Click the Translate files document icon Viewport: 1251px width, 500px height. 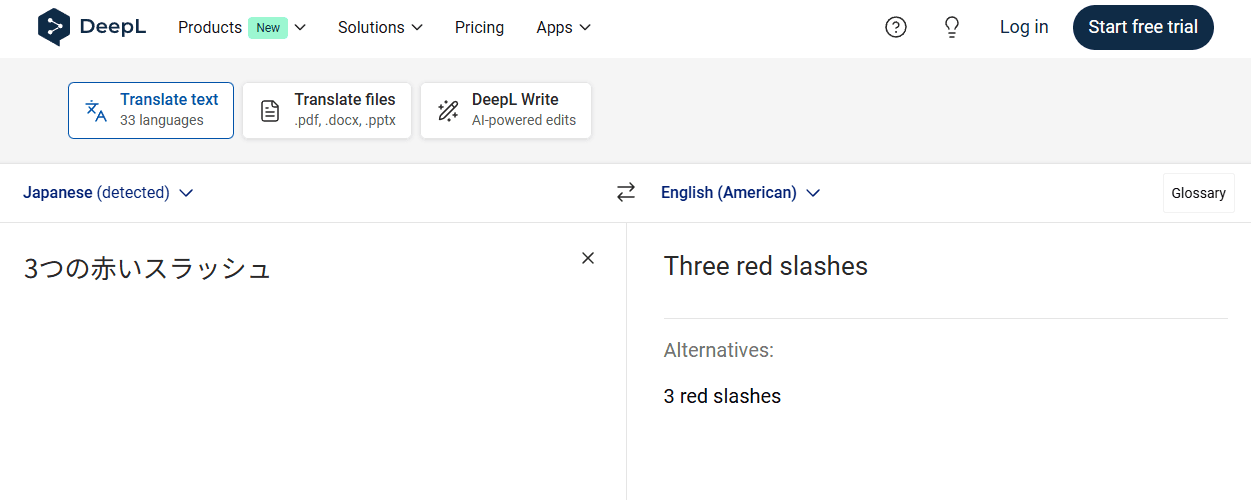tap(270, 111)
